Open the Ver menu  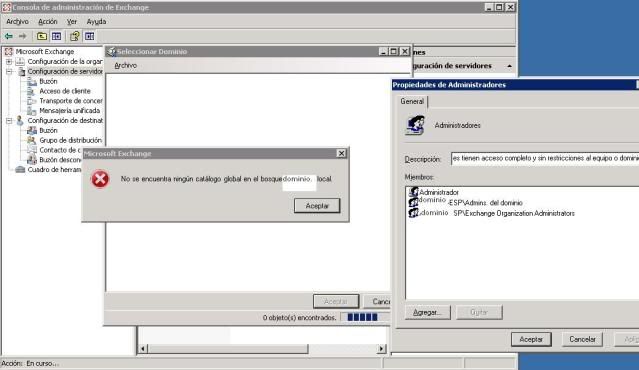[72, 22]
